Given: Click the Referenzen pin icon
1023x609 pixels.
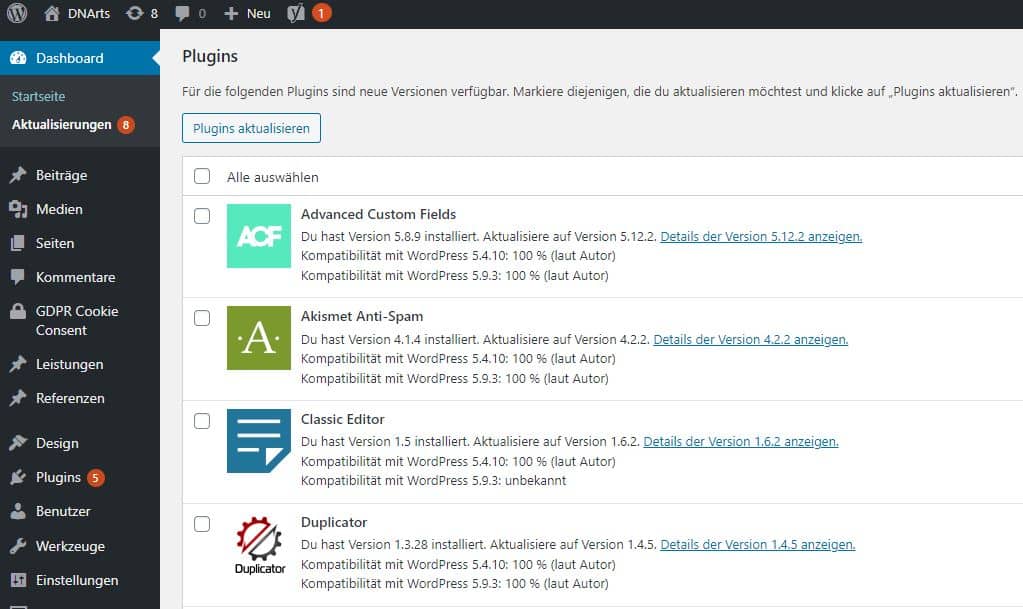Looking at the screenshot, I should (18, 398).
